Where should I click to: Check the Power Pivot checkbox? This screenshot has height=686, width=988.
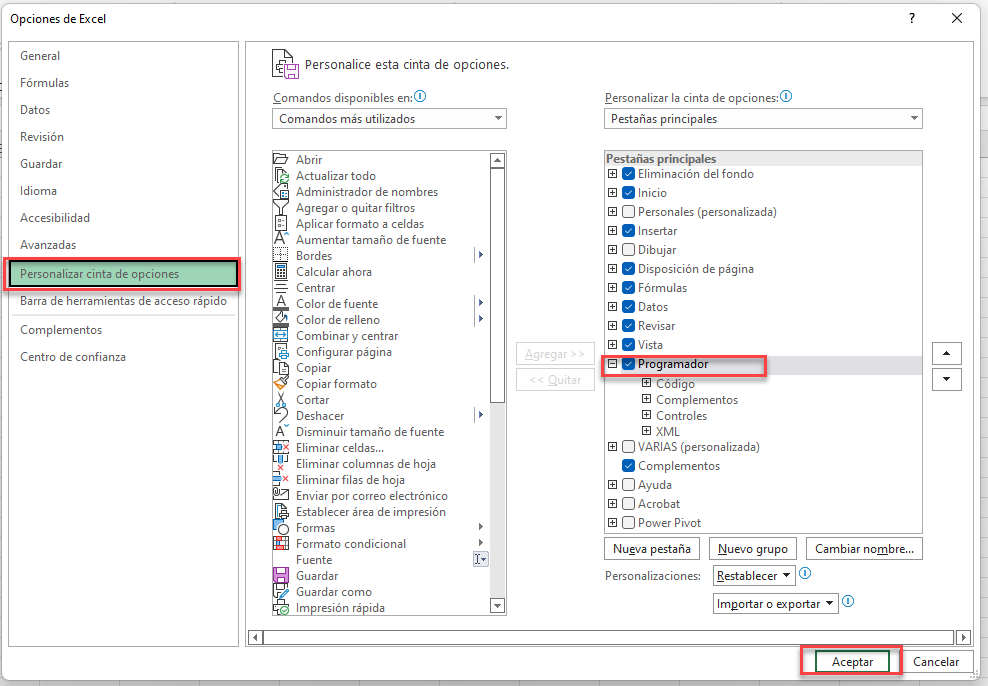point(628,522)
